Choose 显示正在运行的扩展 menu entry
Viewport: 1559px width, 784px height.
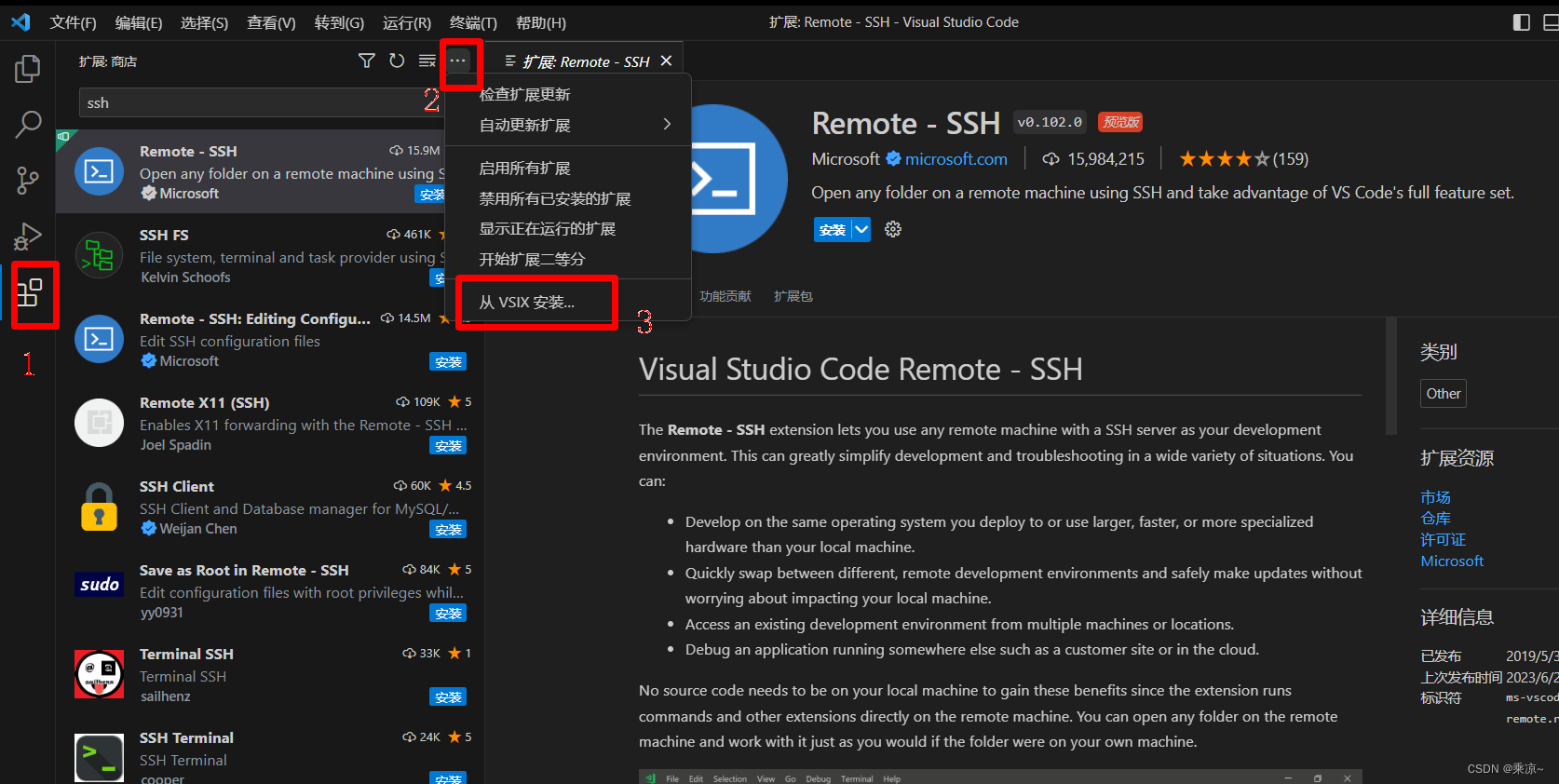pos(568,229)
